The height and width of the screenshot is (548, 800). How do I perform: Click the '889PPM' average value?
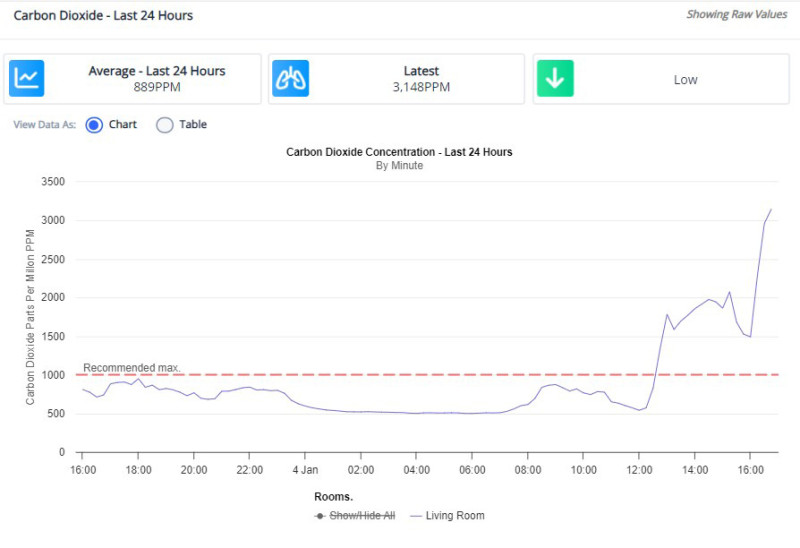157,87
